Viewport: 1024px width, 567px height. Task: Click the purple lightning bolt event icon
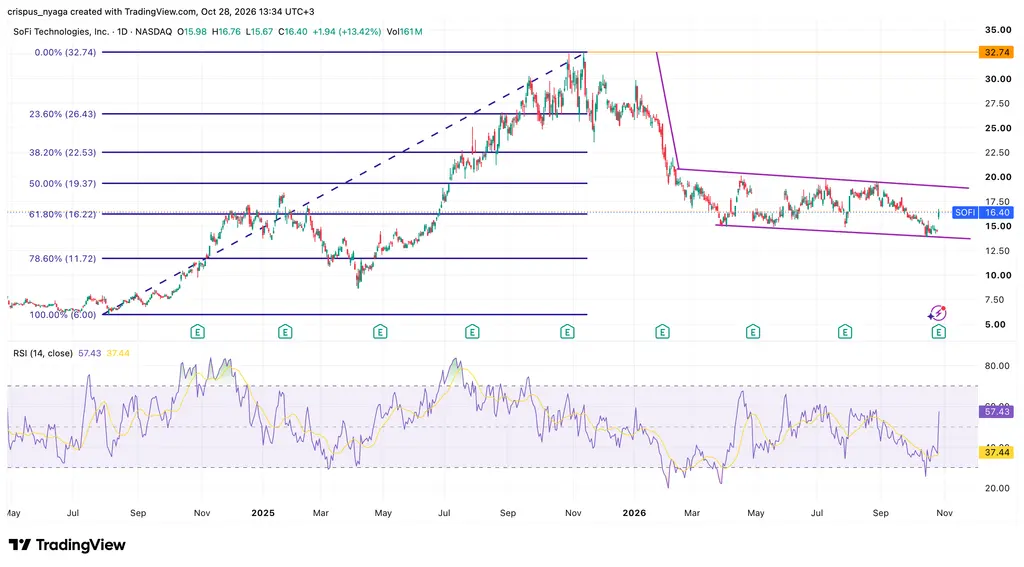937,313
